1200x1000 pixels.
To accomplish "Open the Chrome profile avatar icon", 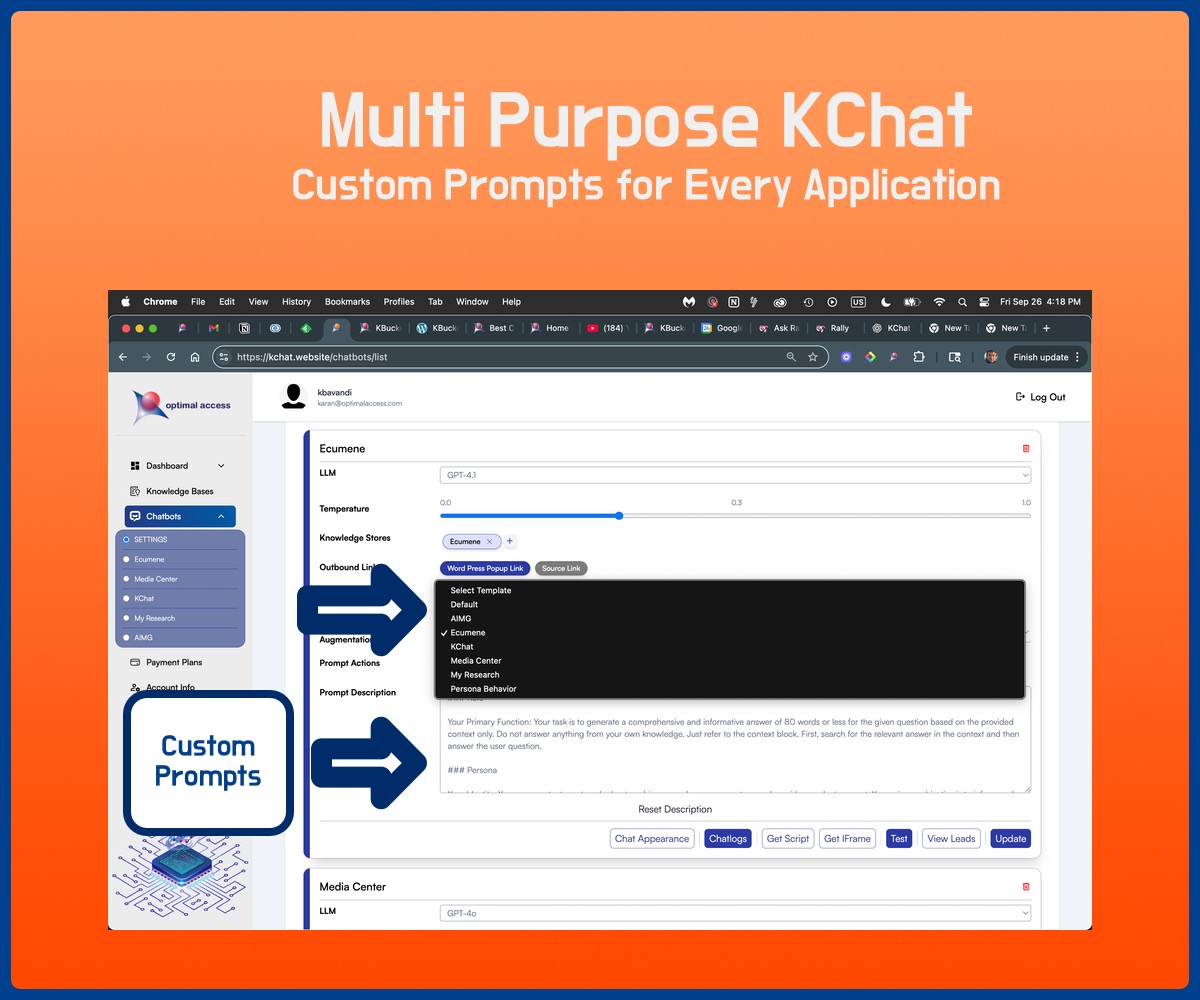I will pos(989,357).
